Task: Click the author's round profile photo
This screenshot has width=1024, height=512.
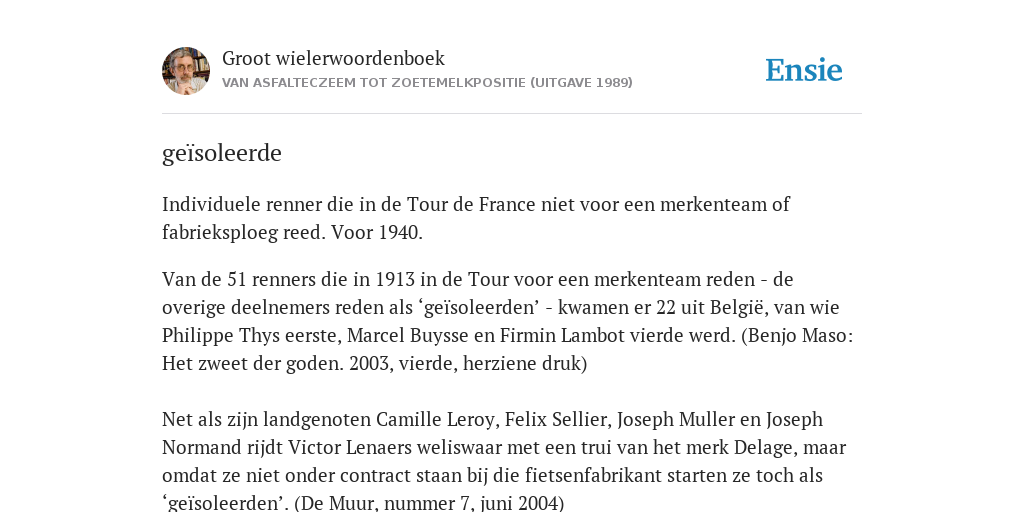Action: point(186,71)
